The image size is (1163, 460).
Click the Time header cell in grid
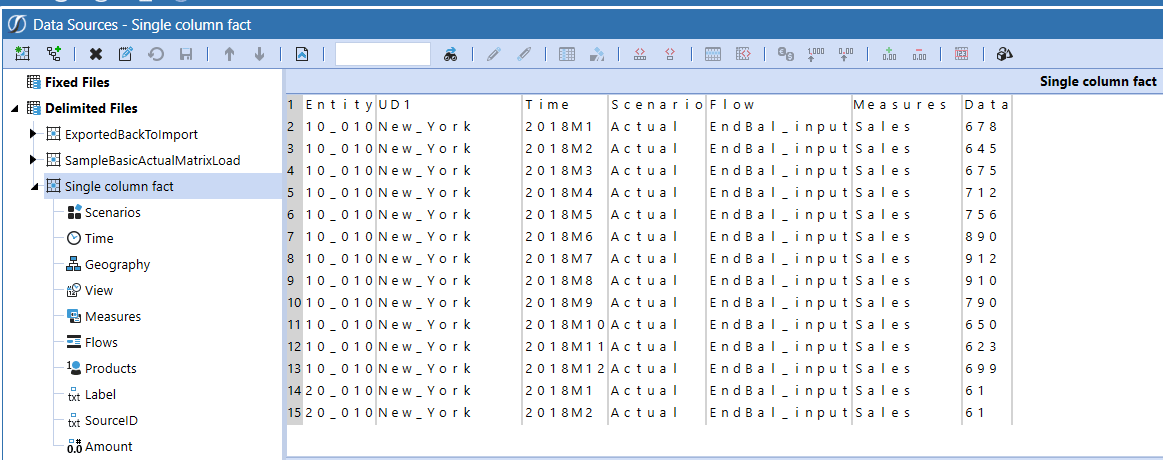(565, 105)
